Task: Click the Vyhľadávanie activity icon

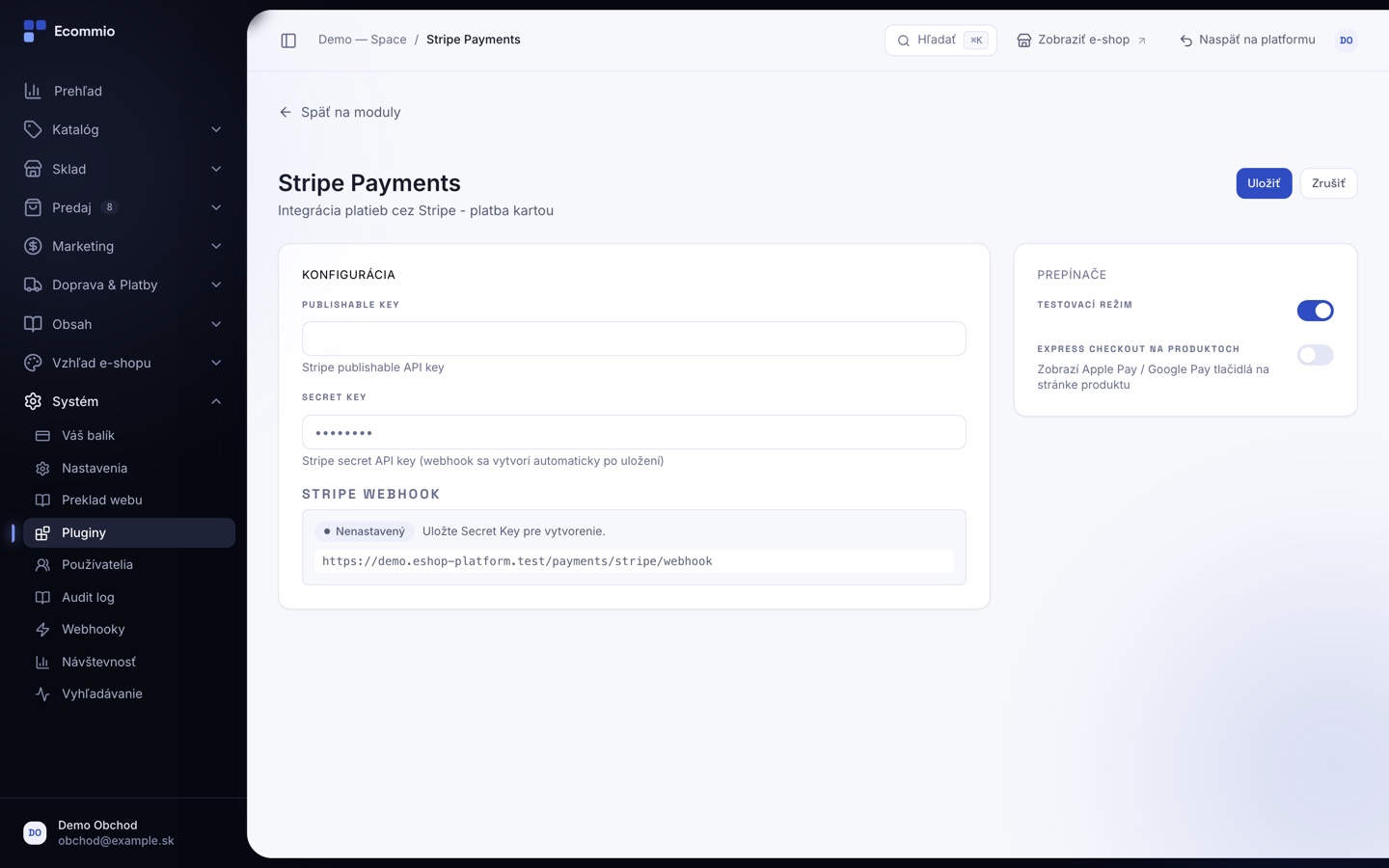Action: (x=42, y=694)
